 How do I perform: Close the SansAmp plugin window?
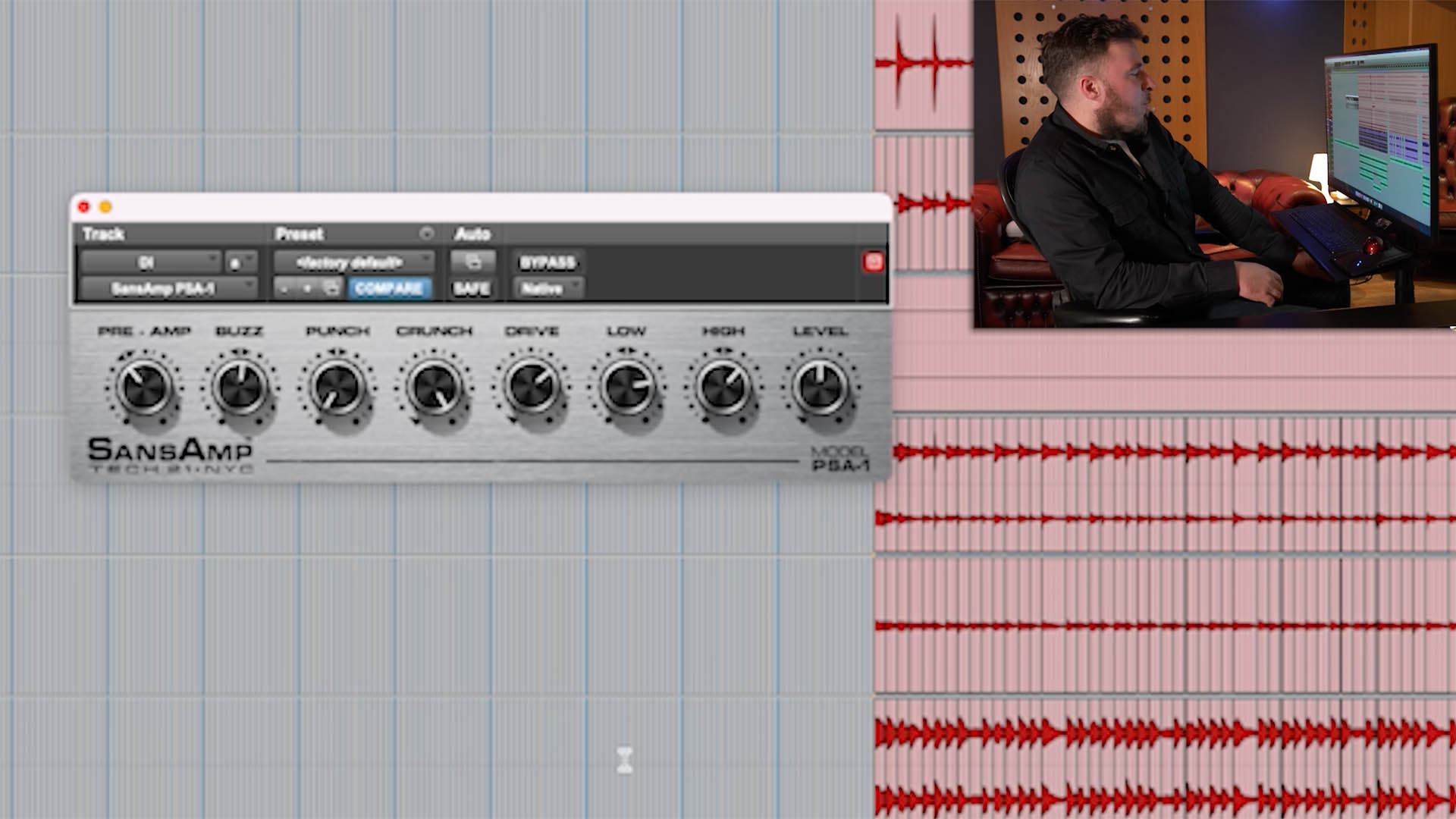[x=84, y=206]
